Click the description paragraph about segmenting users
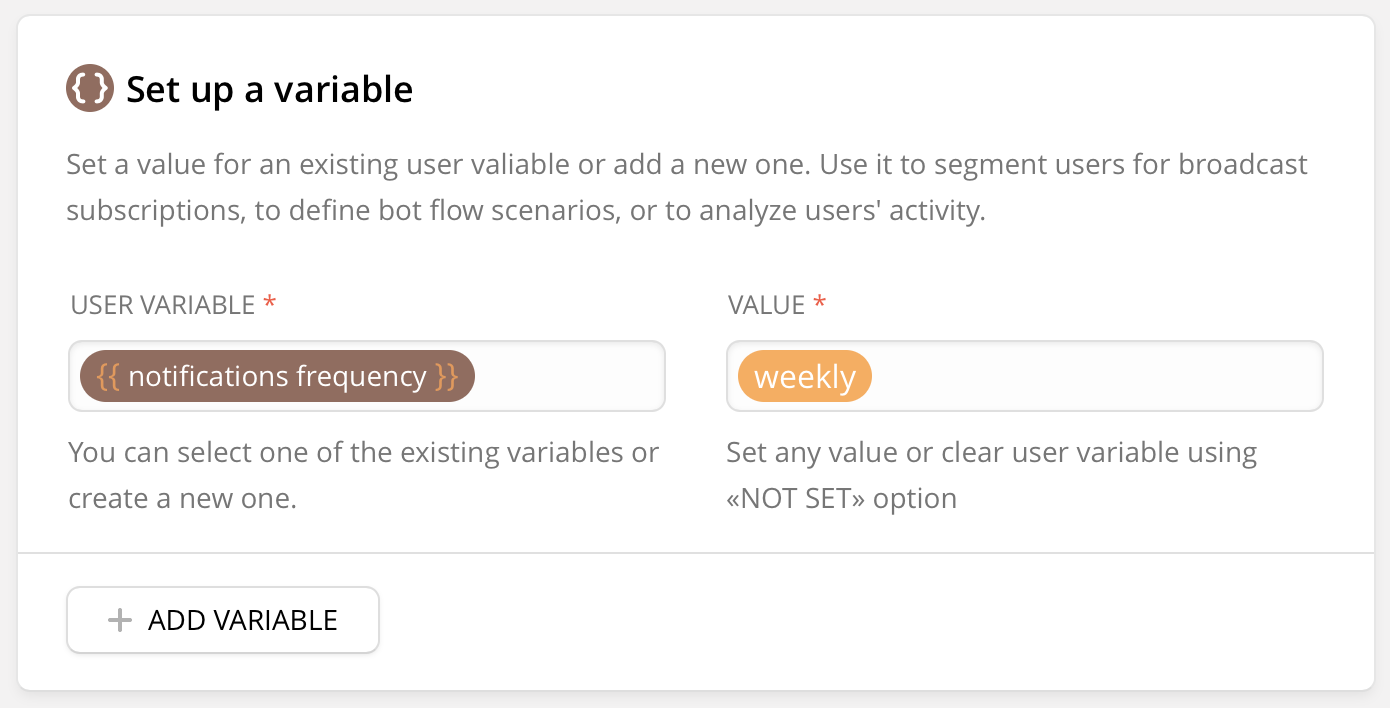Viewport: 1390px width, 708px height. pos(686,188)
